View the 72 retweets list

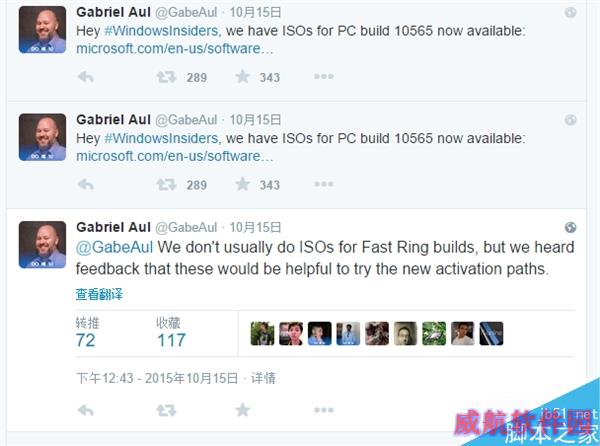tap(87, 332)
